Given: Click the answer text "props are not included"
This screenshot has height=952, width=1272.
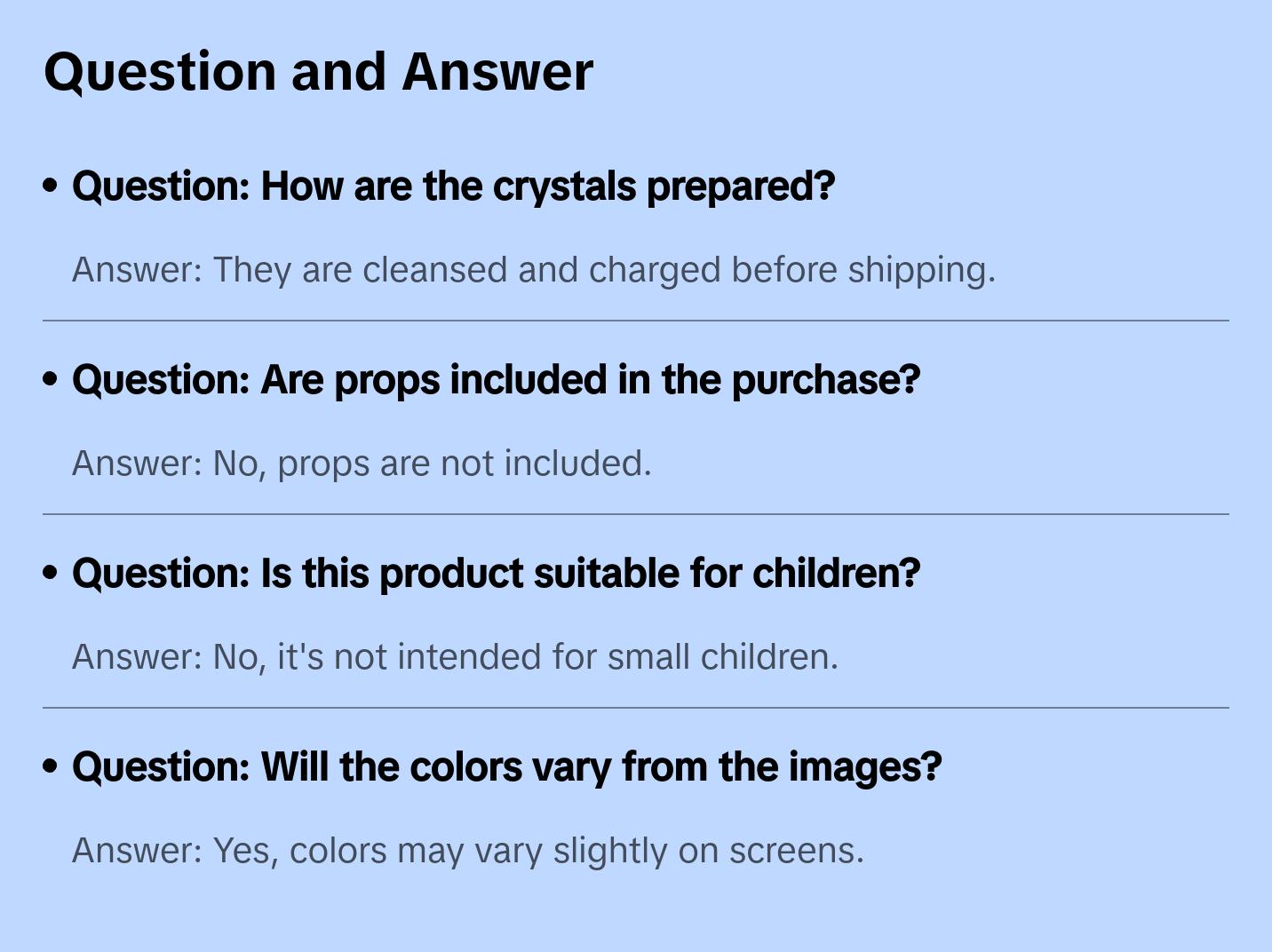Looking at the screenshot, I should 464,464.
